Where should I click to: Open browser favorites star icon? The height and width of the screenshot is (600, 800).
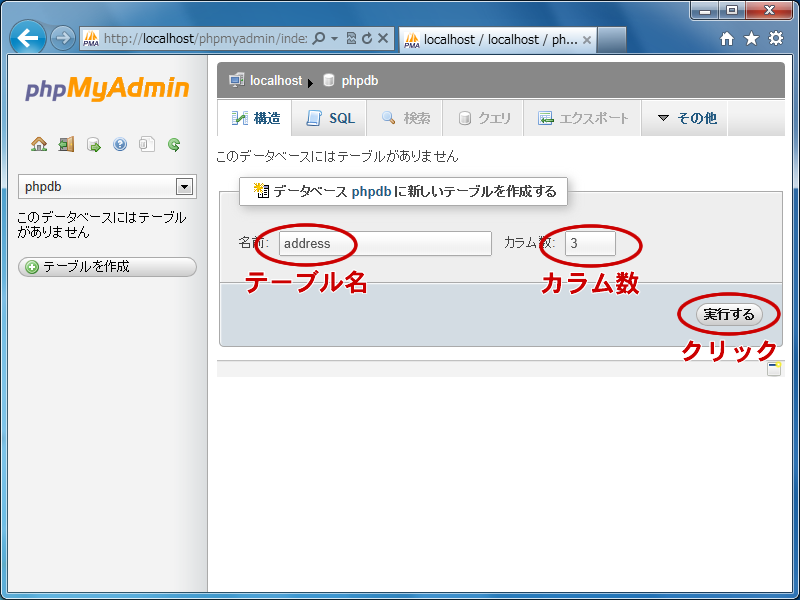click(751, 39)
